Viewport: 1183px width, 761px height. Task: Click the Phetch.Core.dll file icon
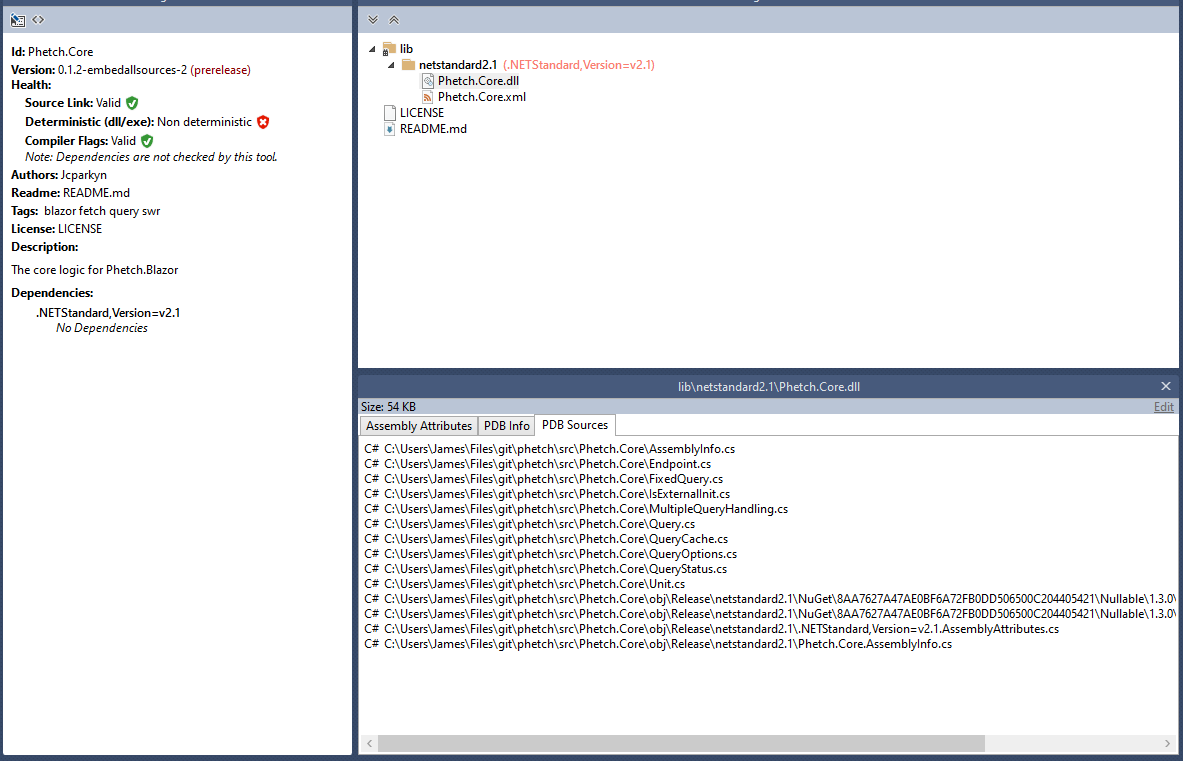pos(427,81)
